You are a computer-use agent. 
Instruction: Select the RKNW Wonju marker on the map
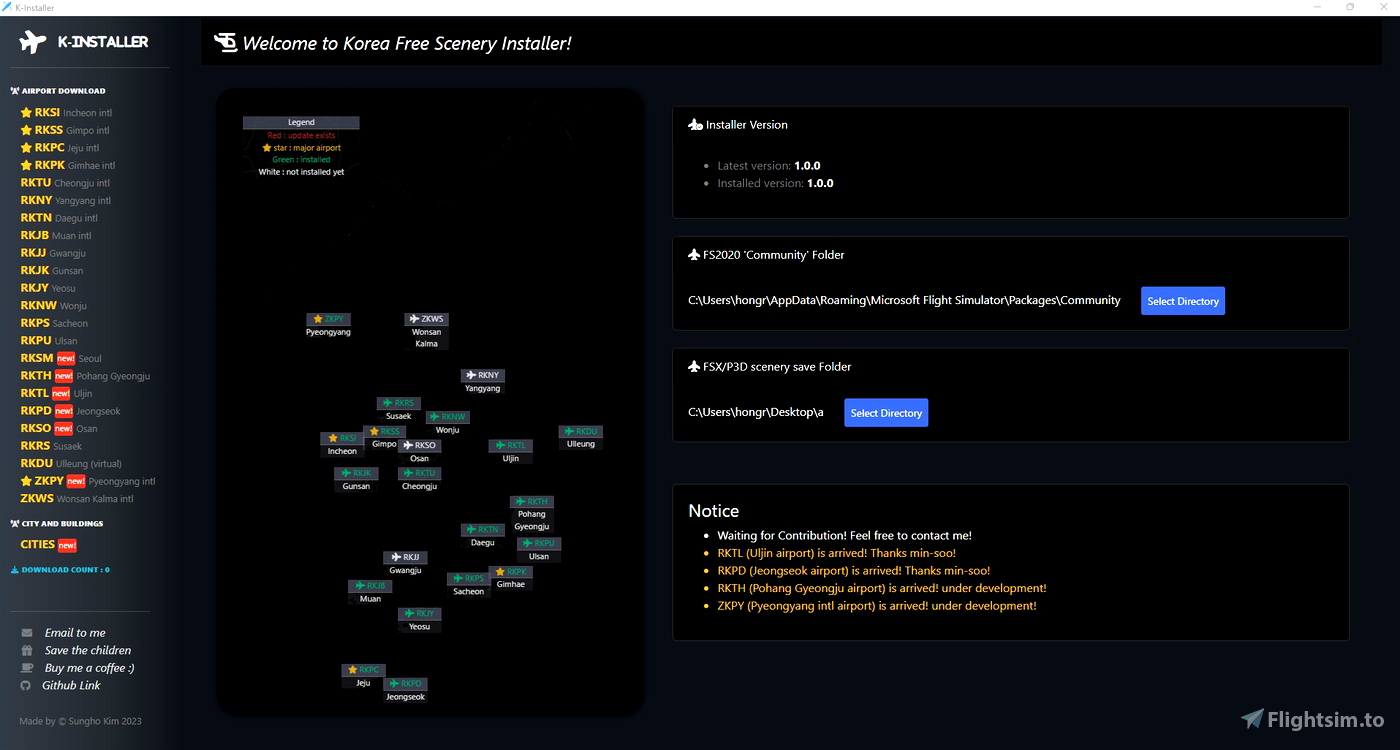tap(448, 417)
